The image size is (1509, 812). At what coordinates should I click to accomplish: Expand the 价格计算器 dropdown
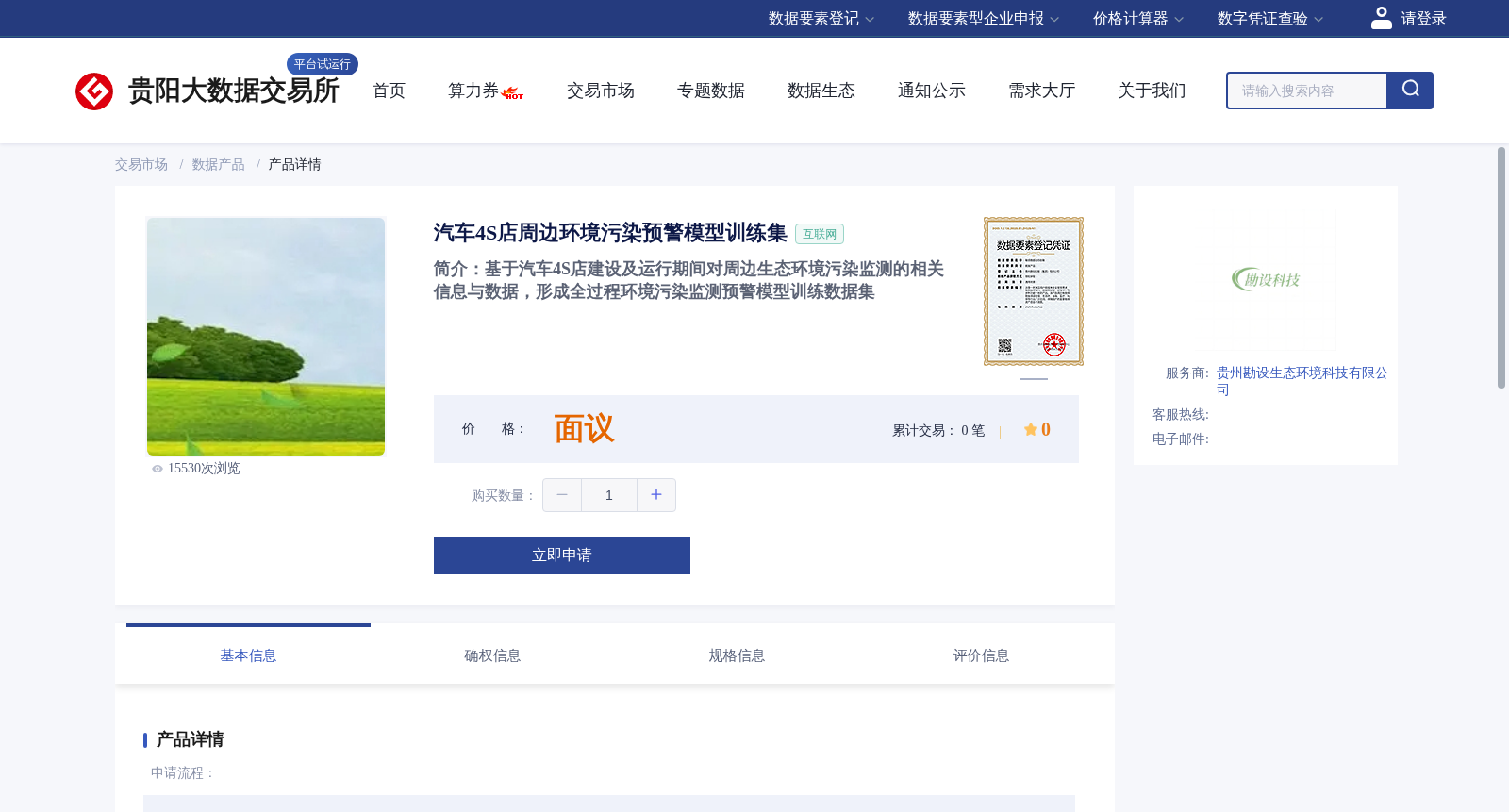(1137, 19)
